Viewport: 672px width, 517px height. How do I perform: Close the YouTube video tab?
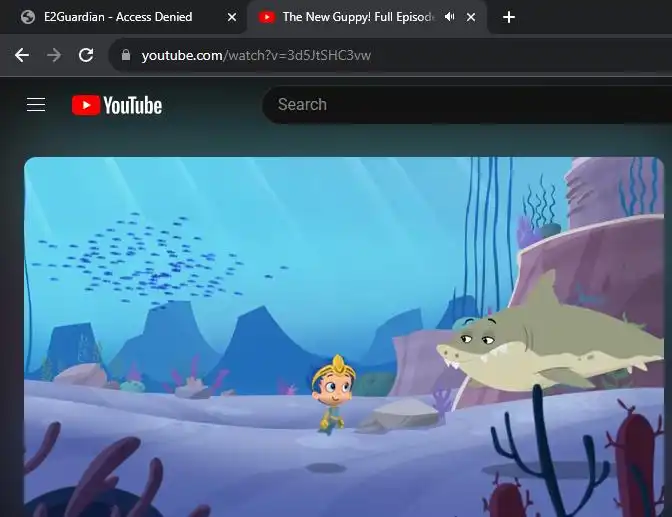click(x=471, y=17)
